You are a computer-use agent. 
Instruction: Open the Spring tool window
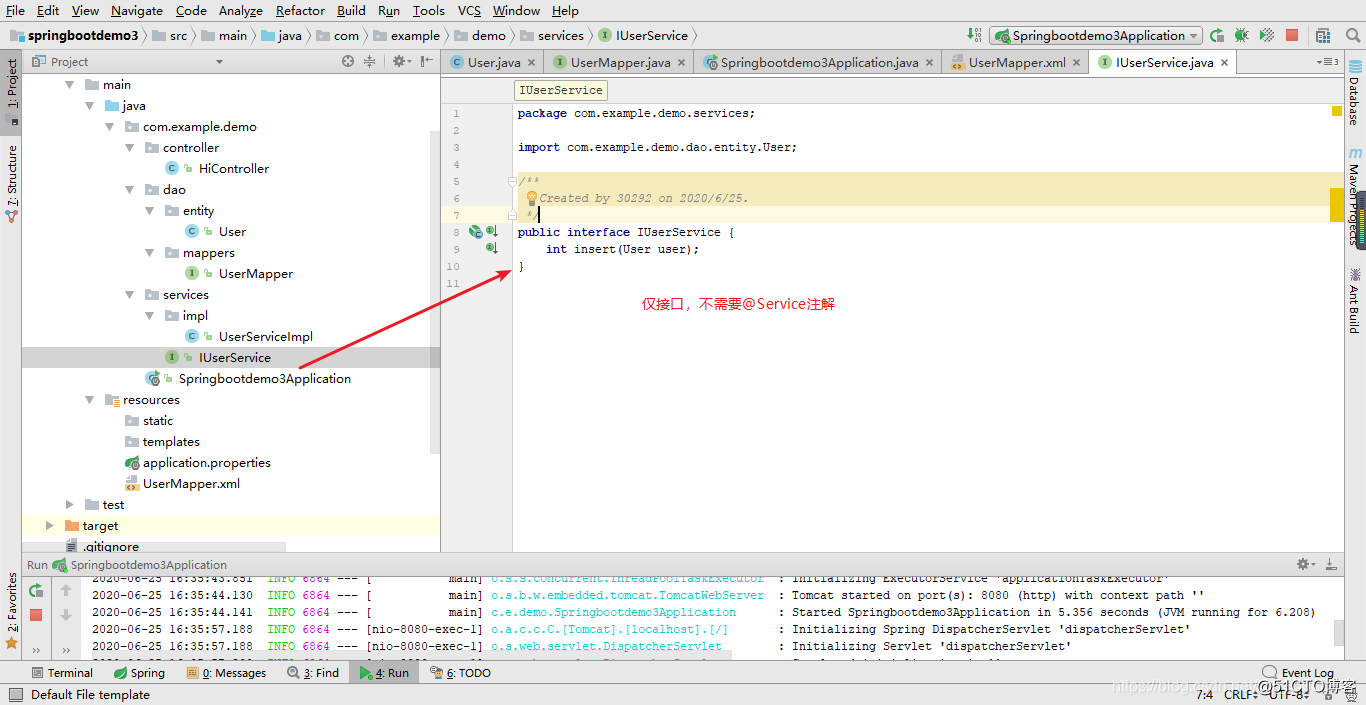point(139,673)
